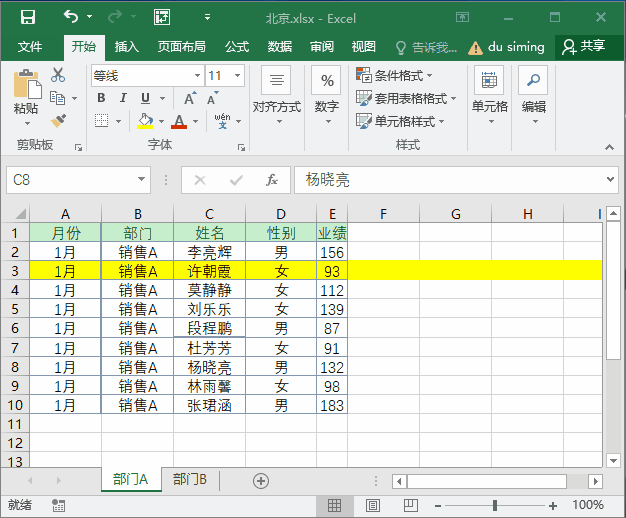626x518 pixels.
Task: Open the font name dropdown 等线
Action: point(197,75)
